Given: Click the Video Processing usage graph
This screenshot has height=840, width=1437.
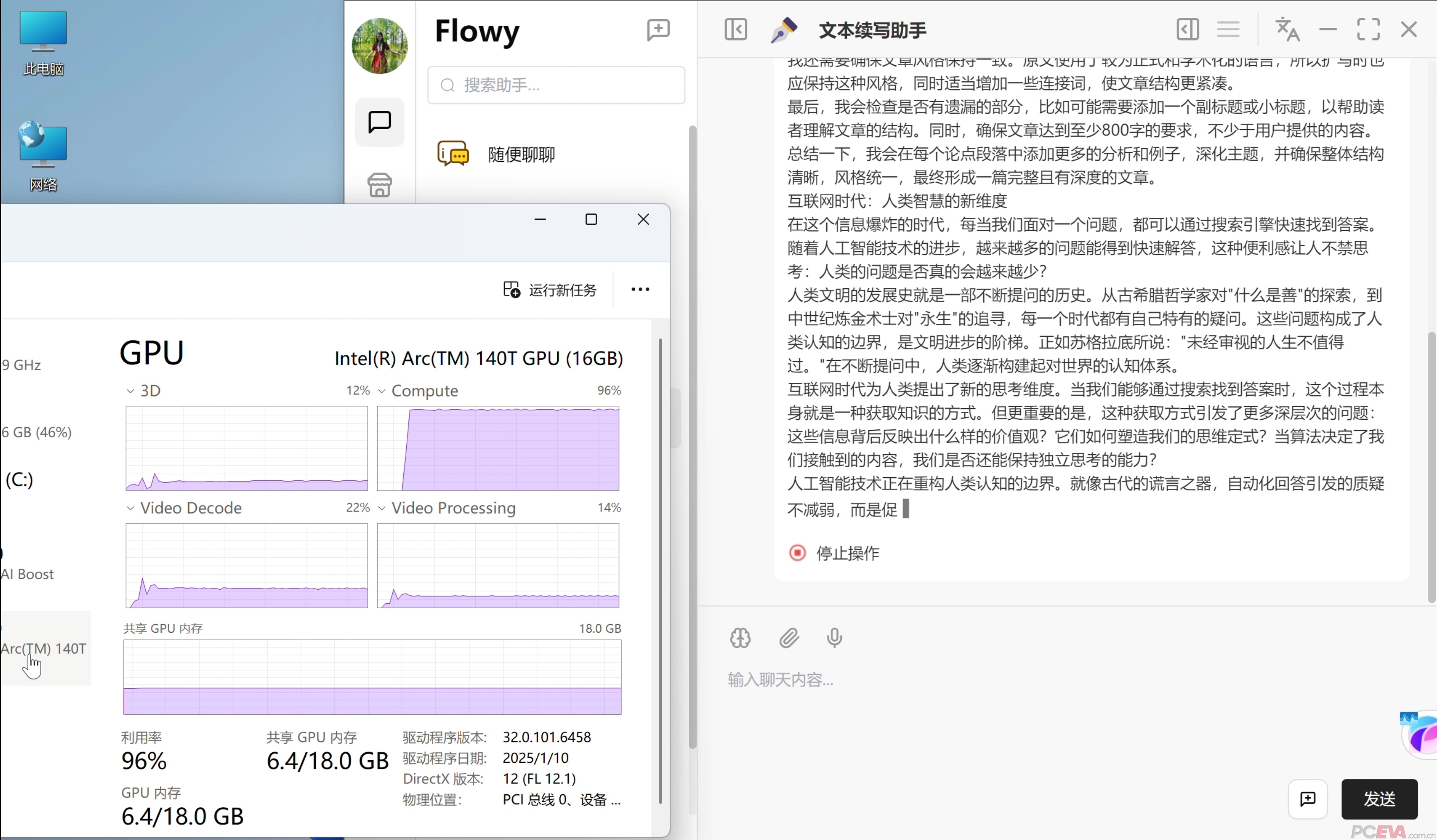Looking at the screenshot, I should point(498,565).
